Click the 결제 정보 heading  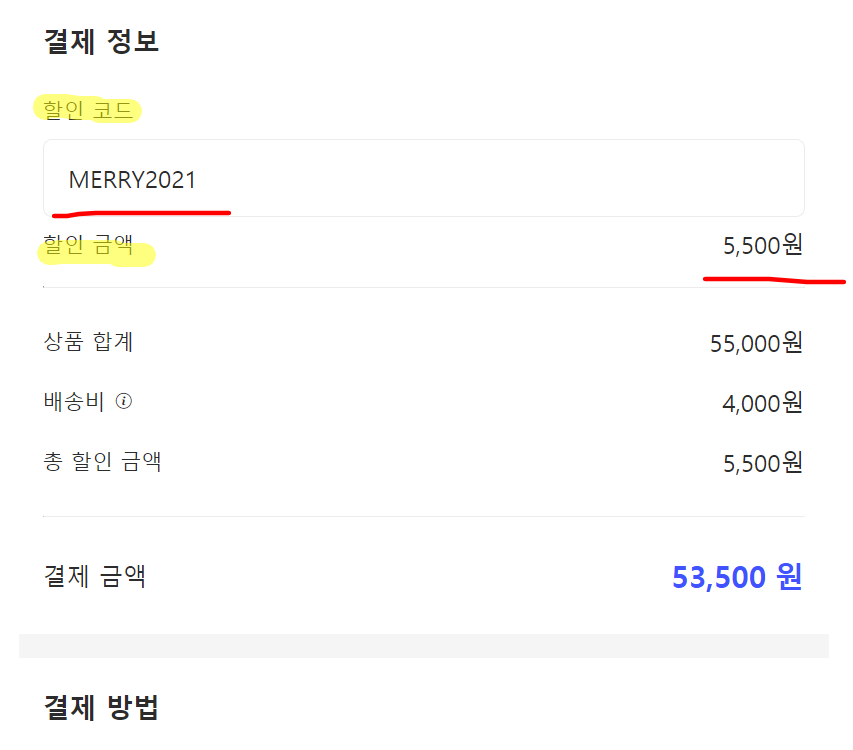pyautogui.click(x=101, y=41)
